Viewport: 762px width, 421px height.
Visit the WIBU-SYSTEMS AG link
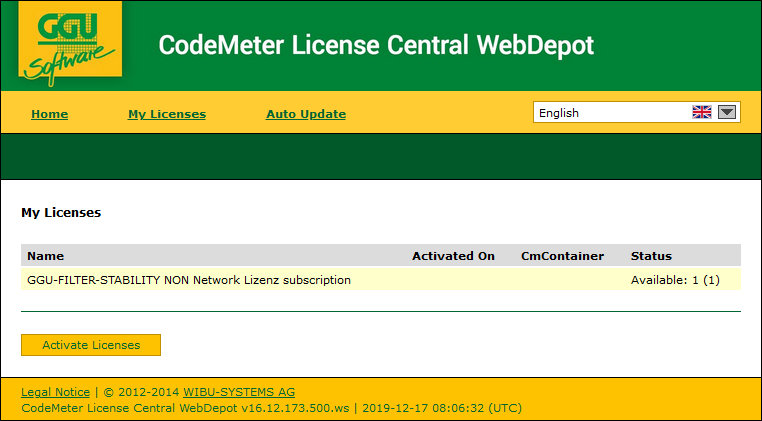point(239,392)
